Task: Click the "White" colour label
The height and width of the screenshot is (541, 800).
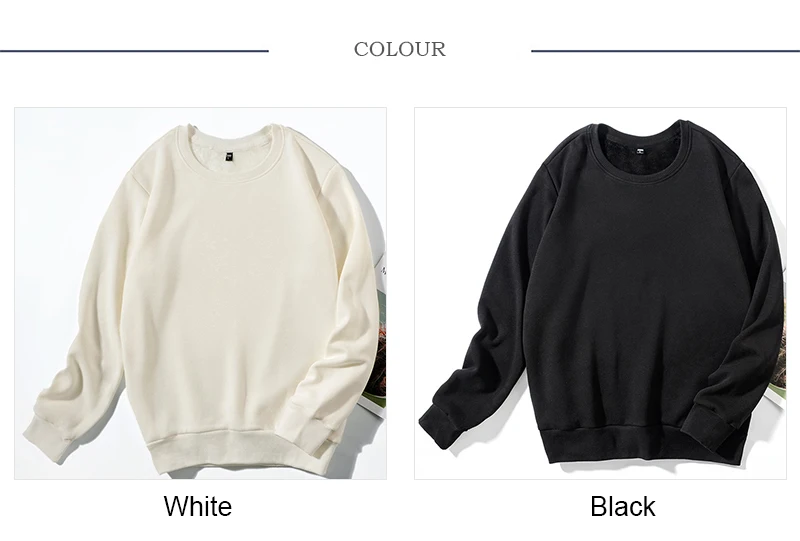Action: (198, 506)
